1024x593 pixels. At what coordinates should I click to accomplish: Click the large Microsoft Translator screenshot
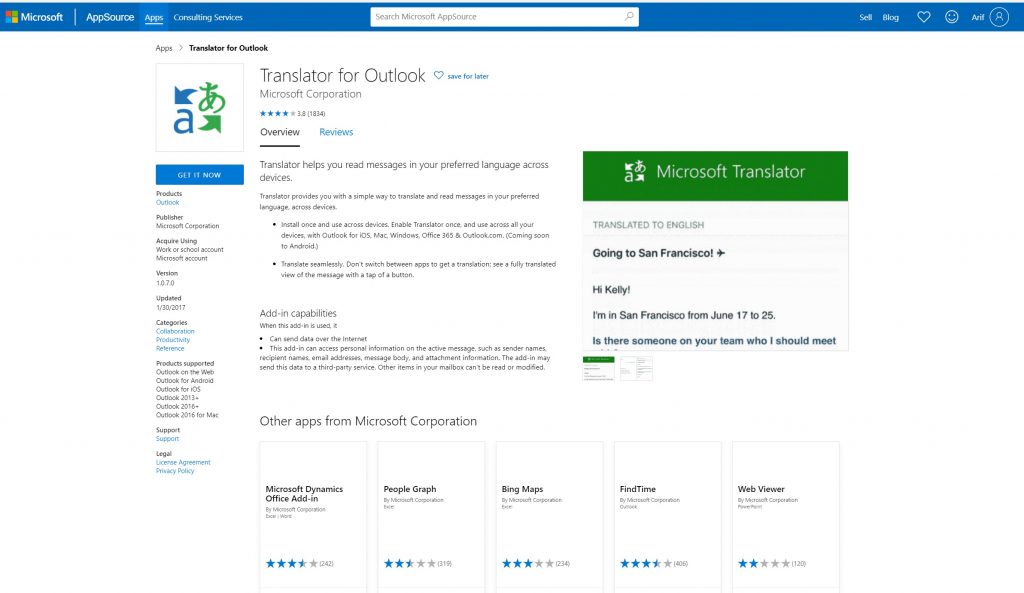(x=715, y=251)
